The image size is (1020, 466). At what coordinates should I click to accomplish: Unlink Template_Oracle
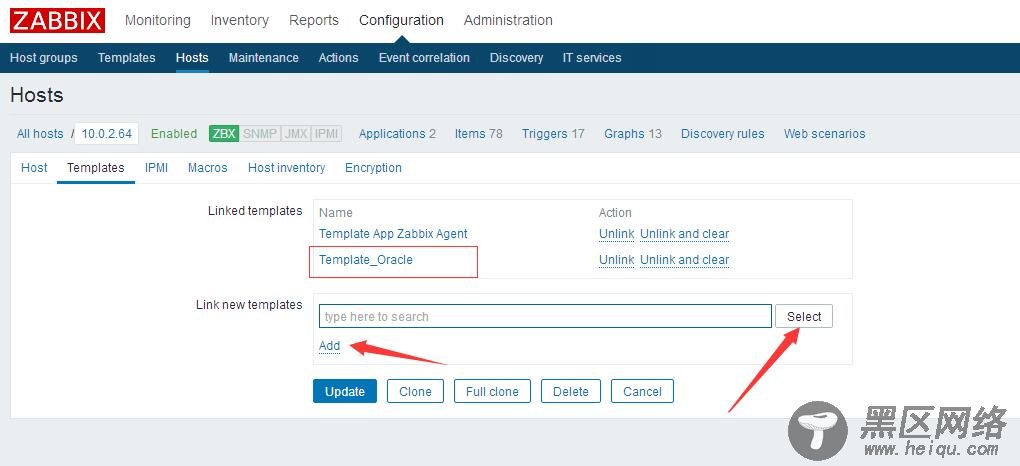pyautogui.click(x=616, y=260)
